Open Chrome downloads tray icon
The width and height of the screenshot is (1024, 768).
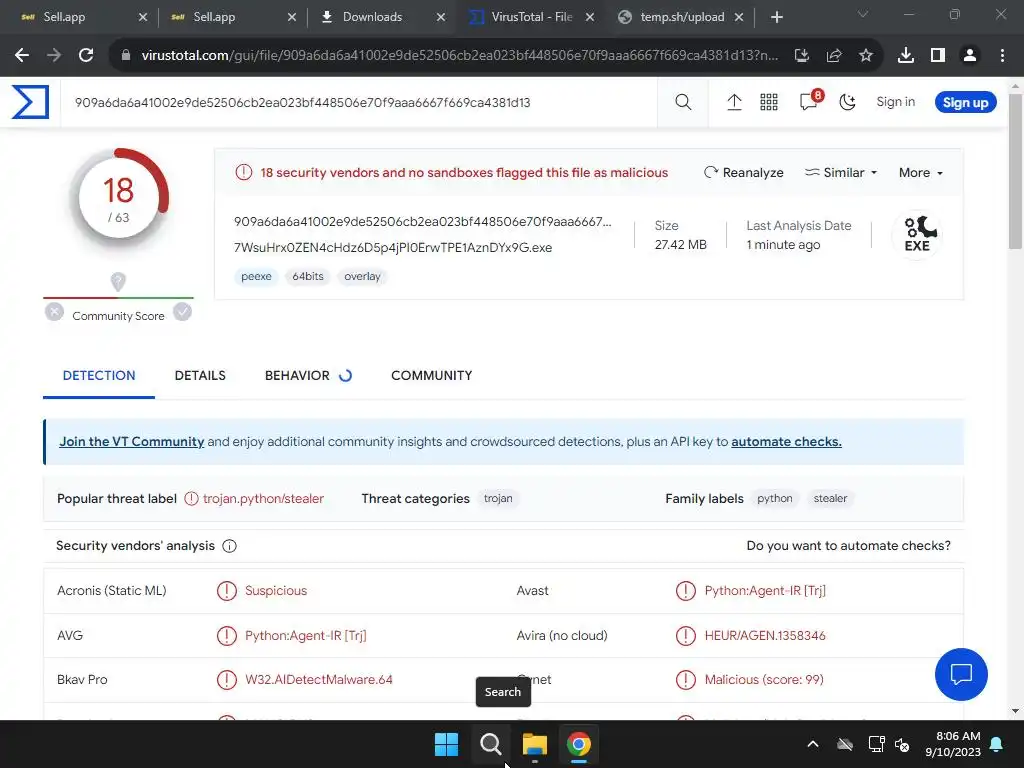tap(906, 56)
